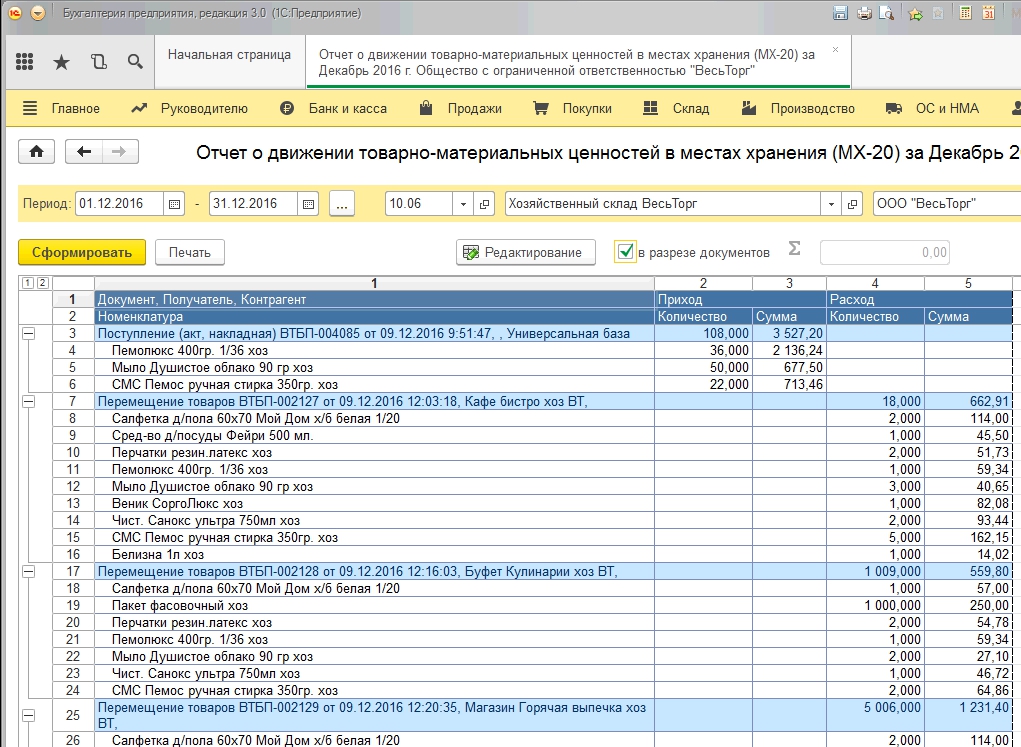This screenshot has height=747, width=1021.
Task: Add page to favorites icon
Action: tap(916, 13)
